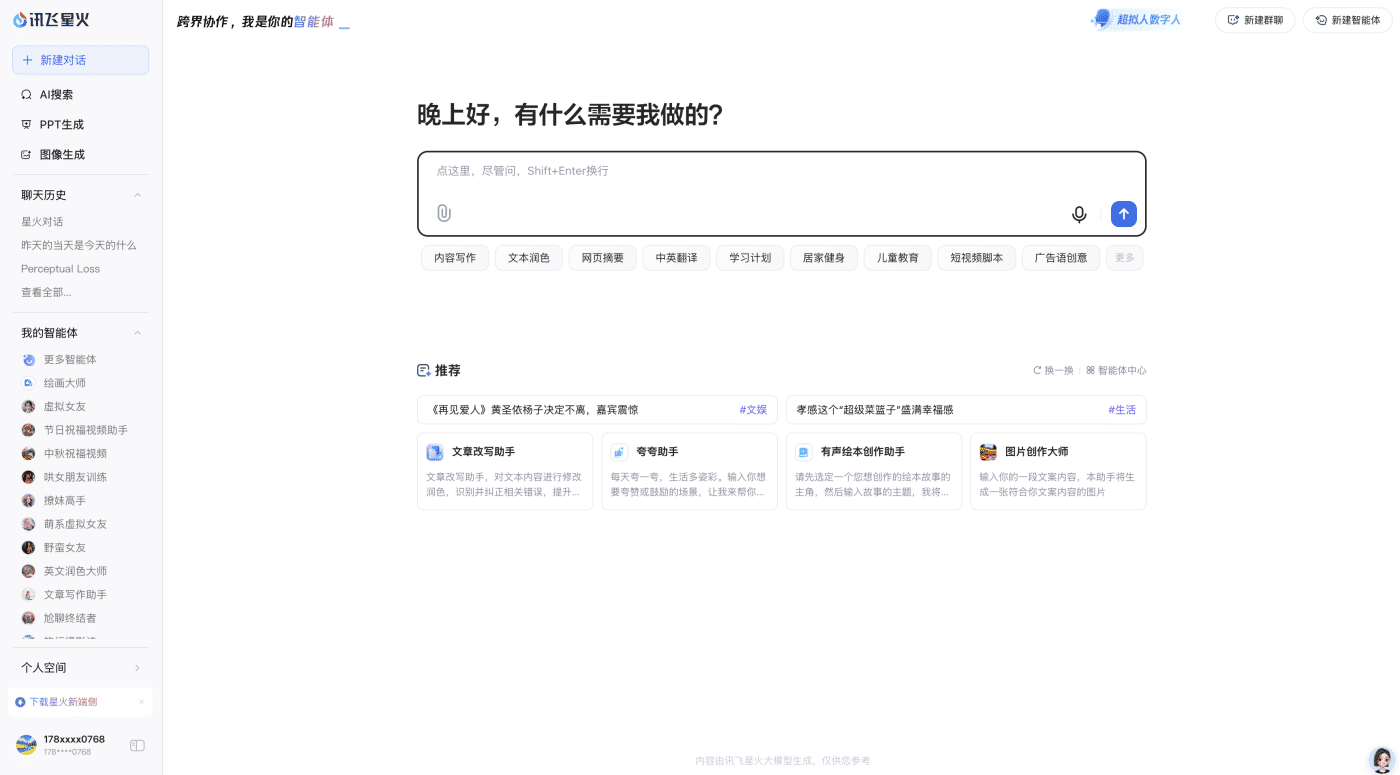The width and height of the screenshot is (1400, 775).
Task: Select the 绘画大师 agent
Action: (64, 382)
